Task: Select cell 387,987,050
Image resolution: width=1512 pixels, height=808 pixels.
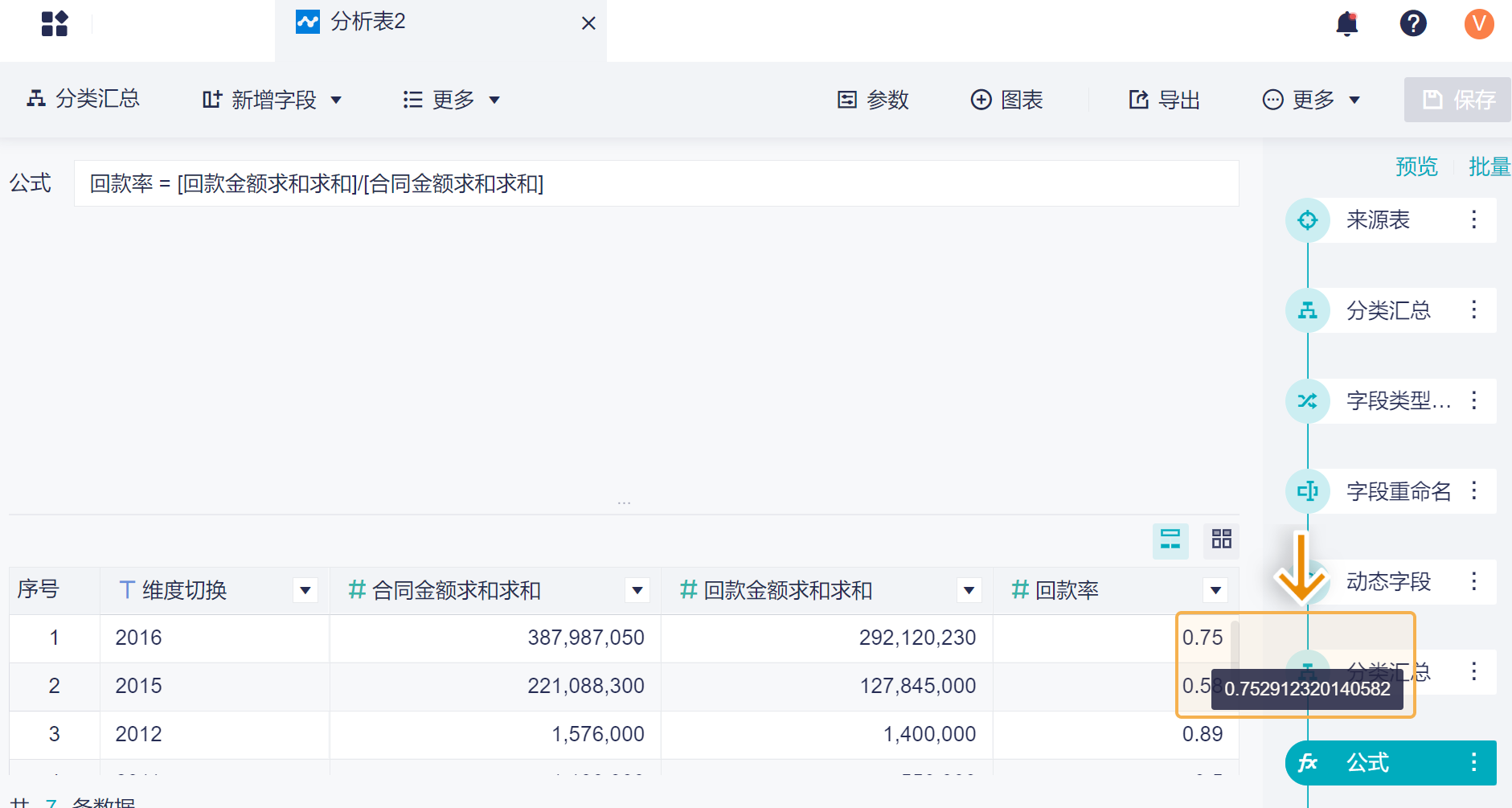Action: pos(495,638)
